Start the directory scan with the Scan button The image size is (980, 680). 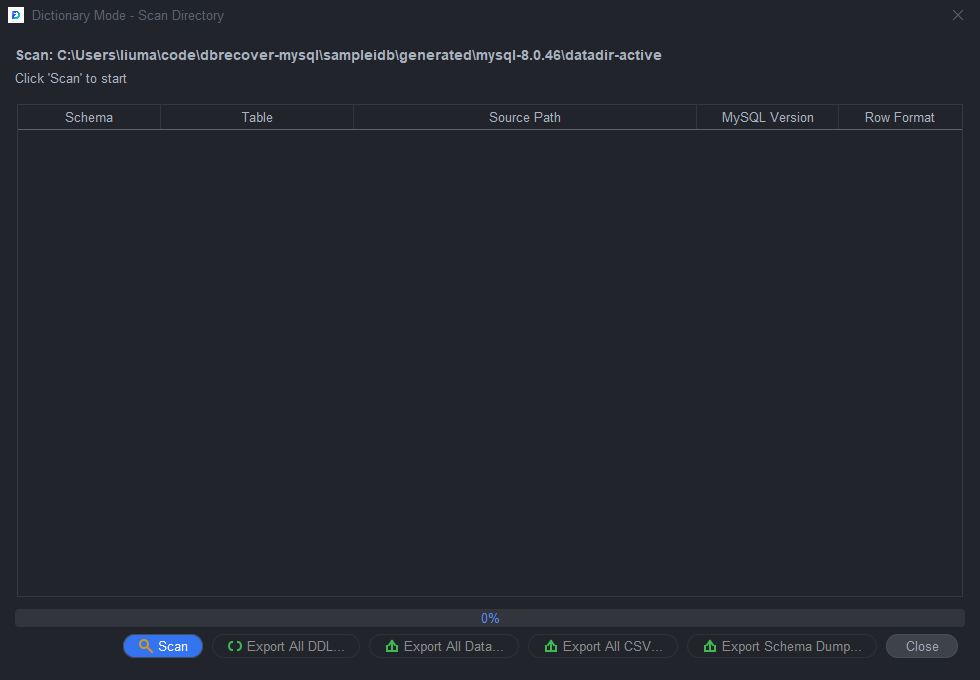coord(163,646)
